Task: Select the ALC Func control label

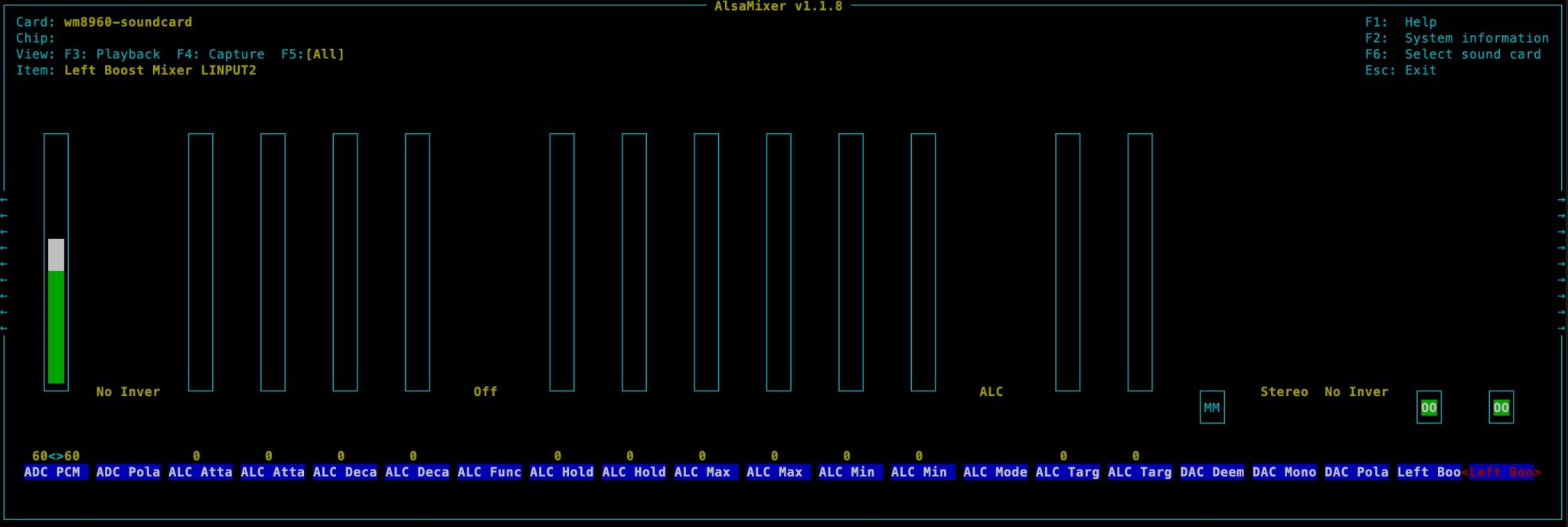Action: [489, 472]
